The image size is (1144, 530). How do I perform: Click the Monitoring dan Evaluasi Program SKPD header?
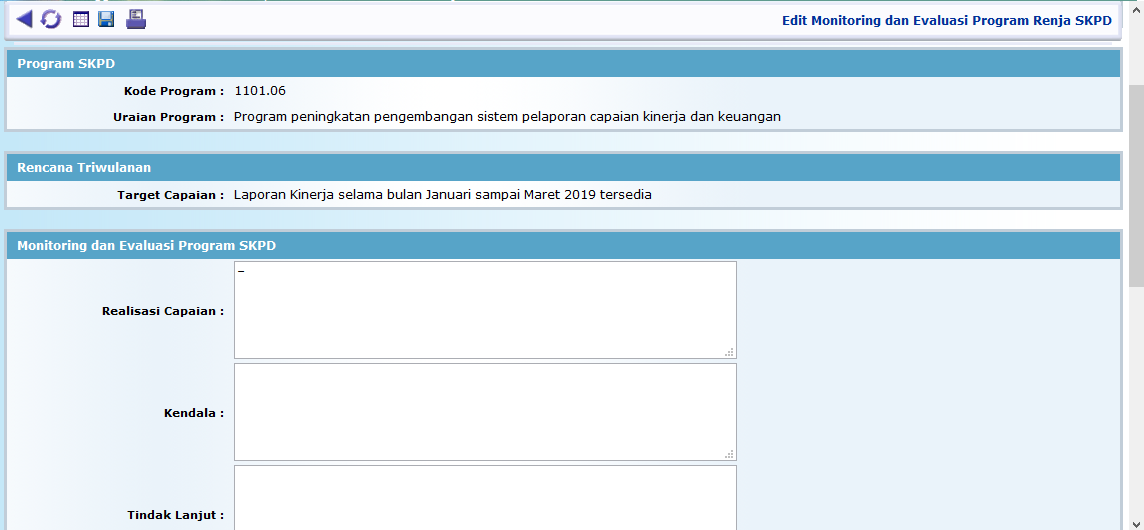146,245
